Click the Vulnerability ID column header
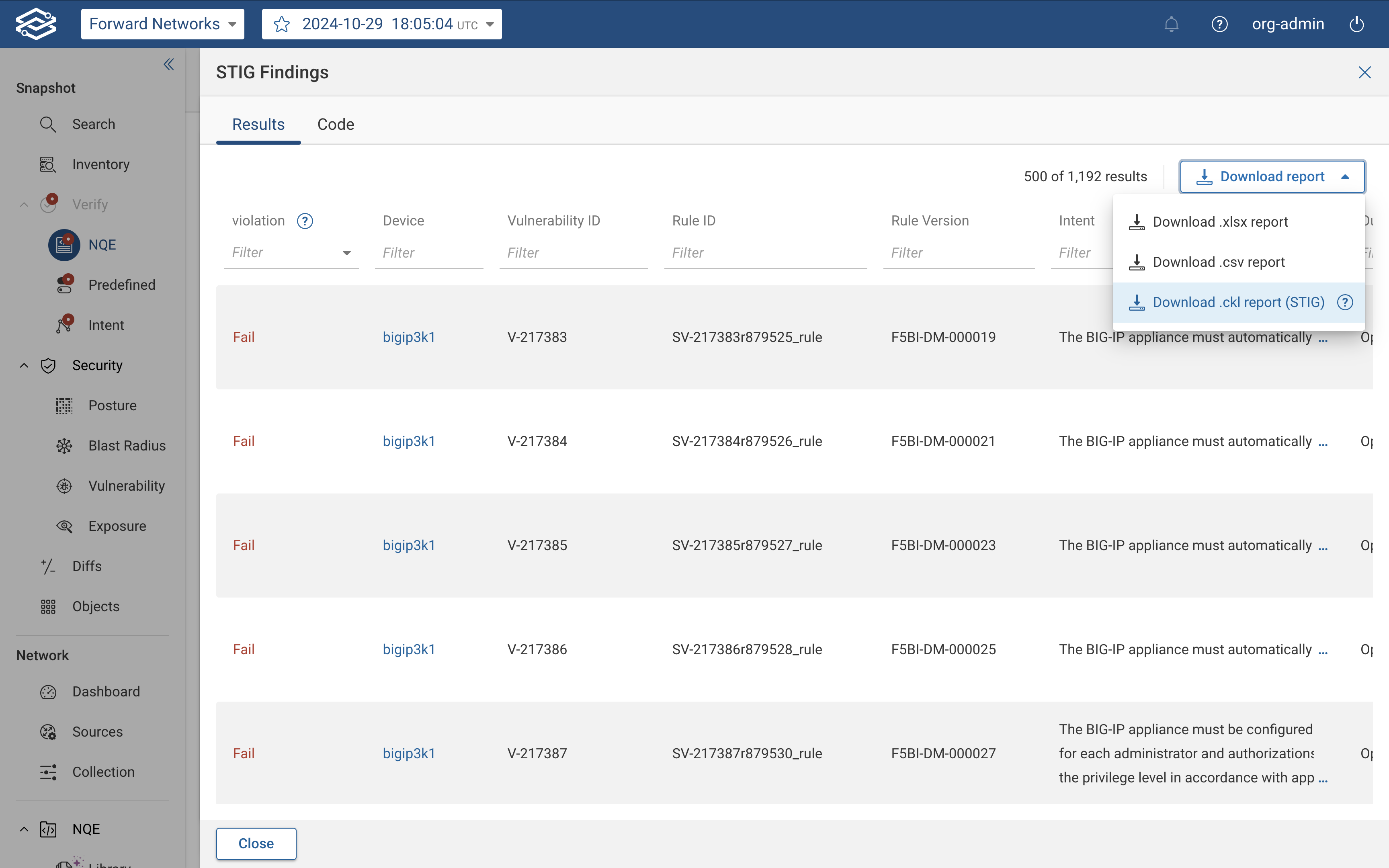Screen dimensions: 1389x868 553,221
